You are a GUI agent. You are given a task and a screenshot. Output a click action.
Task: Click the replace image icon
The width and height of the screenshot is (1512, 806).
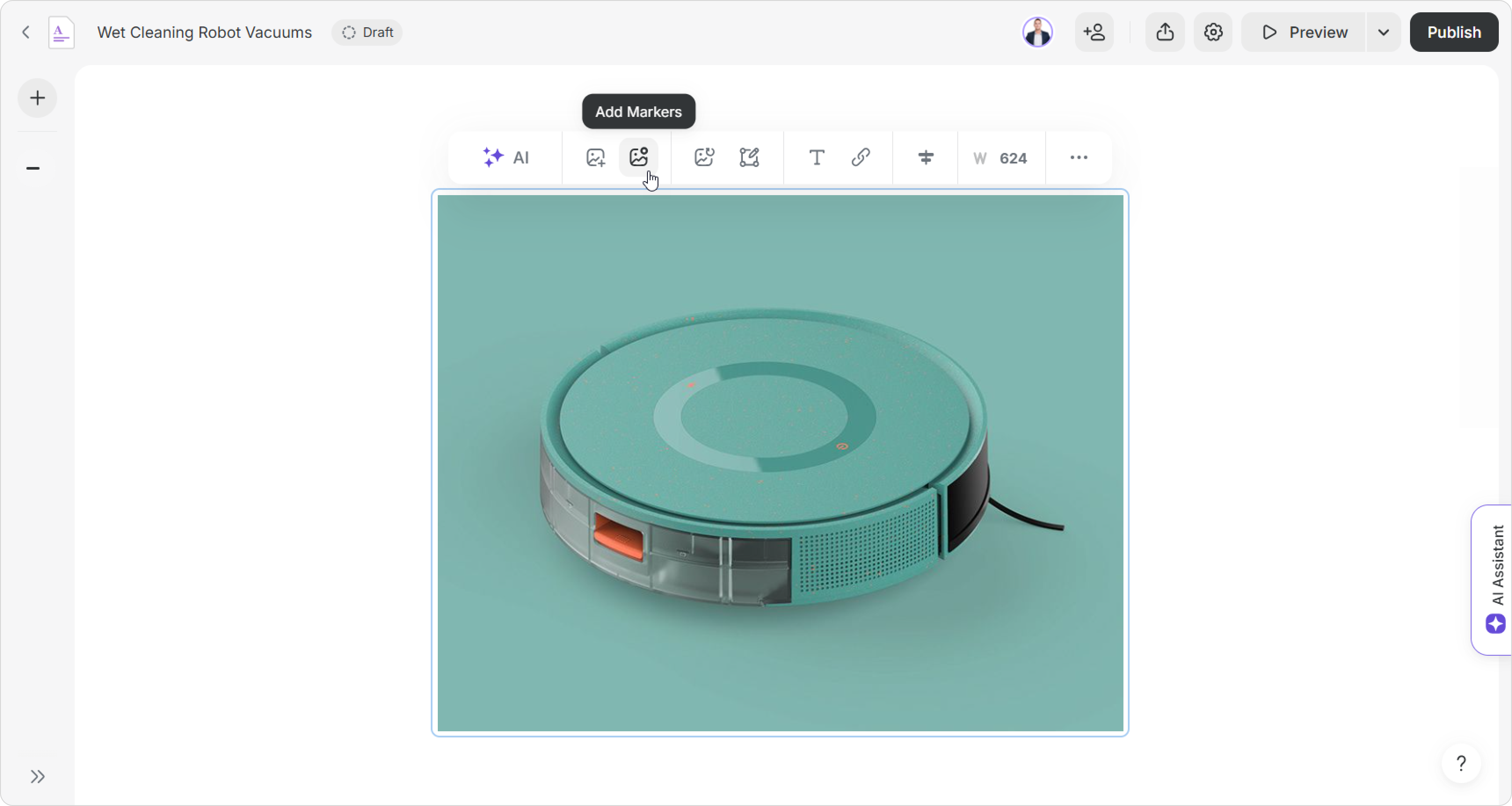coord(595,157)
